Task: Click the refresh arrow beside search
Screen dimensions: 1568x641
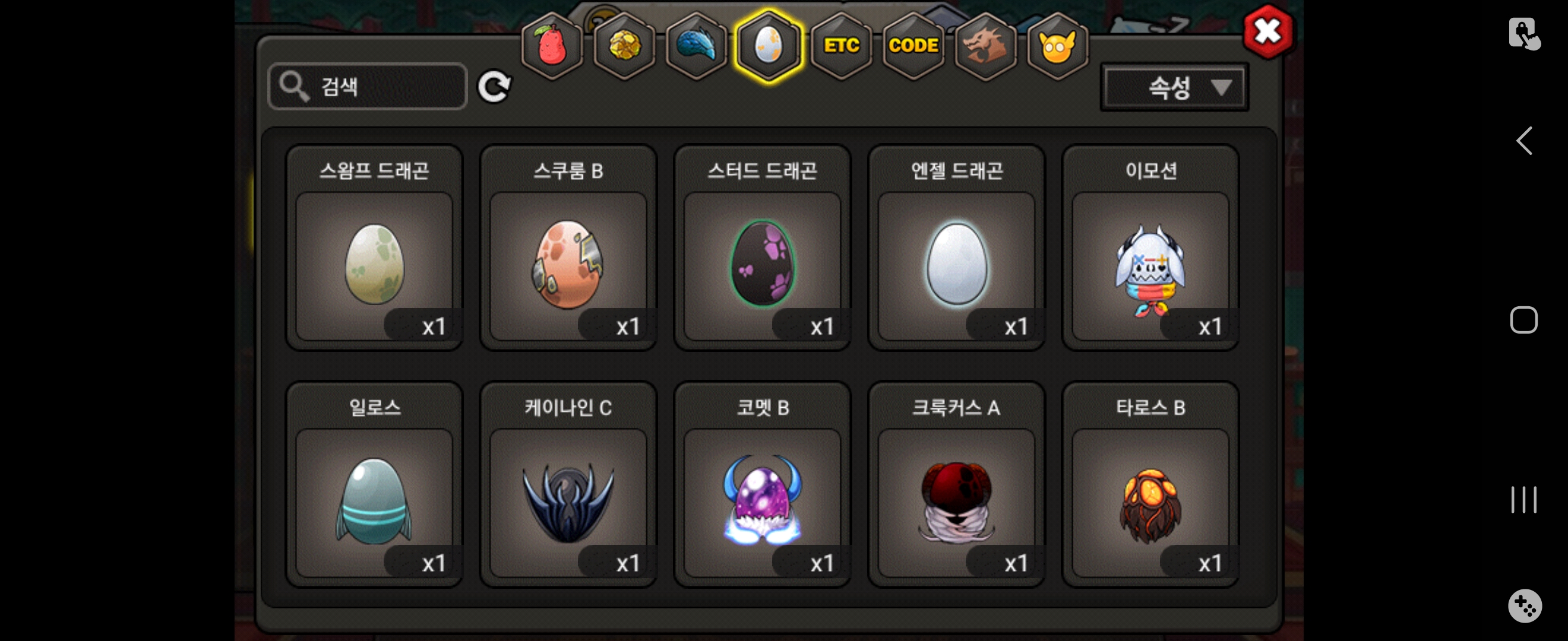Action: pos(494,87)
